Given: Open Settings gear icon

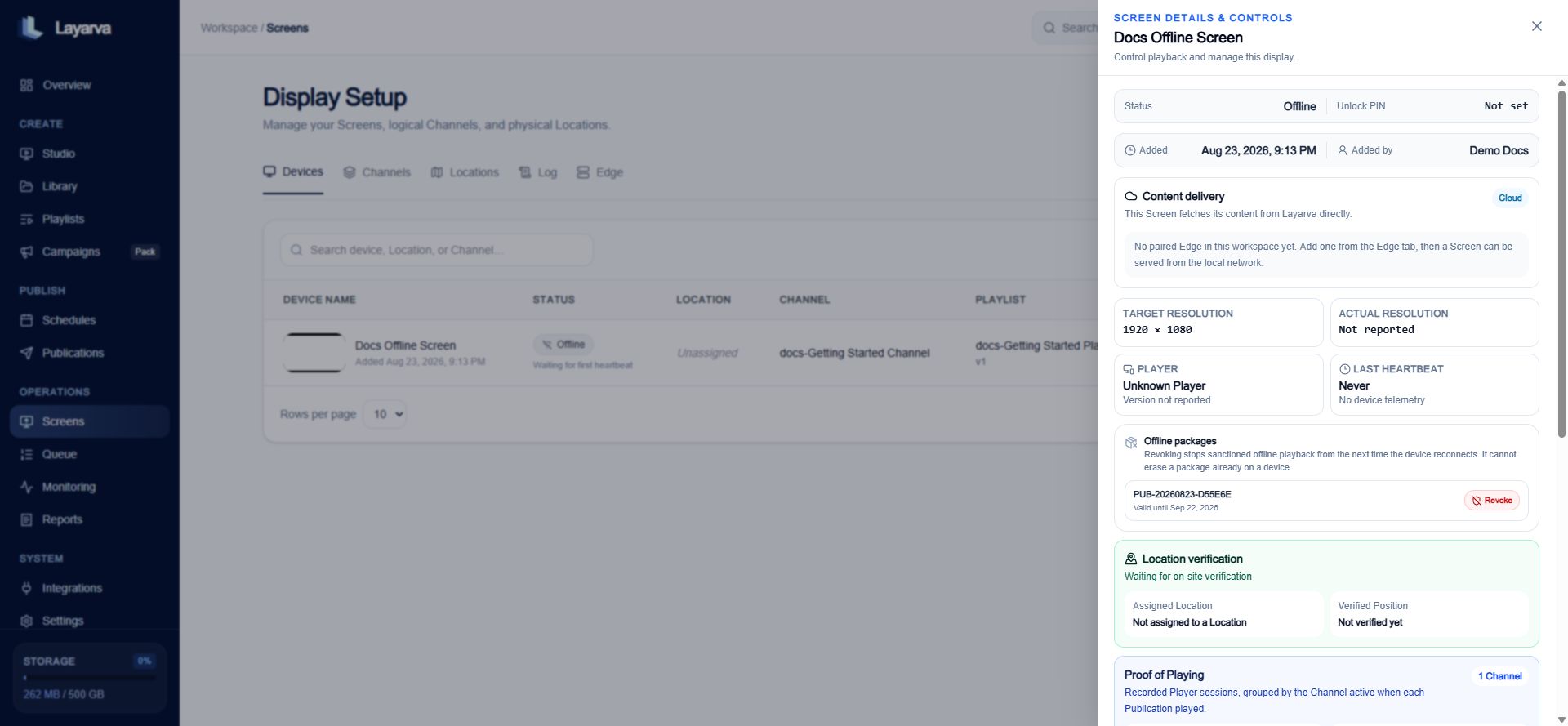Looking at the screenshot, I should click(27, 621).
